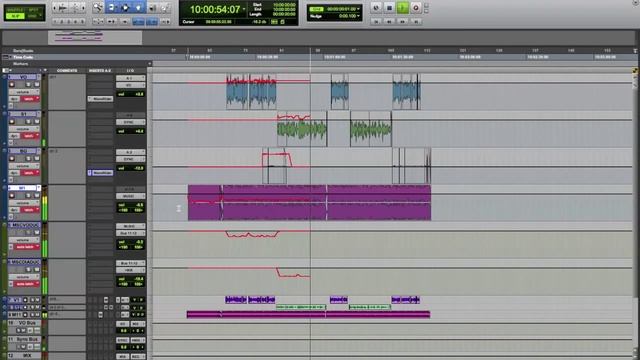Activate Grid edit mode
The height and width of the screenshot is (360, 640).
pos(33,16)
